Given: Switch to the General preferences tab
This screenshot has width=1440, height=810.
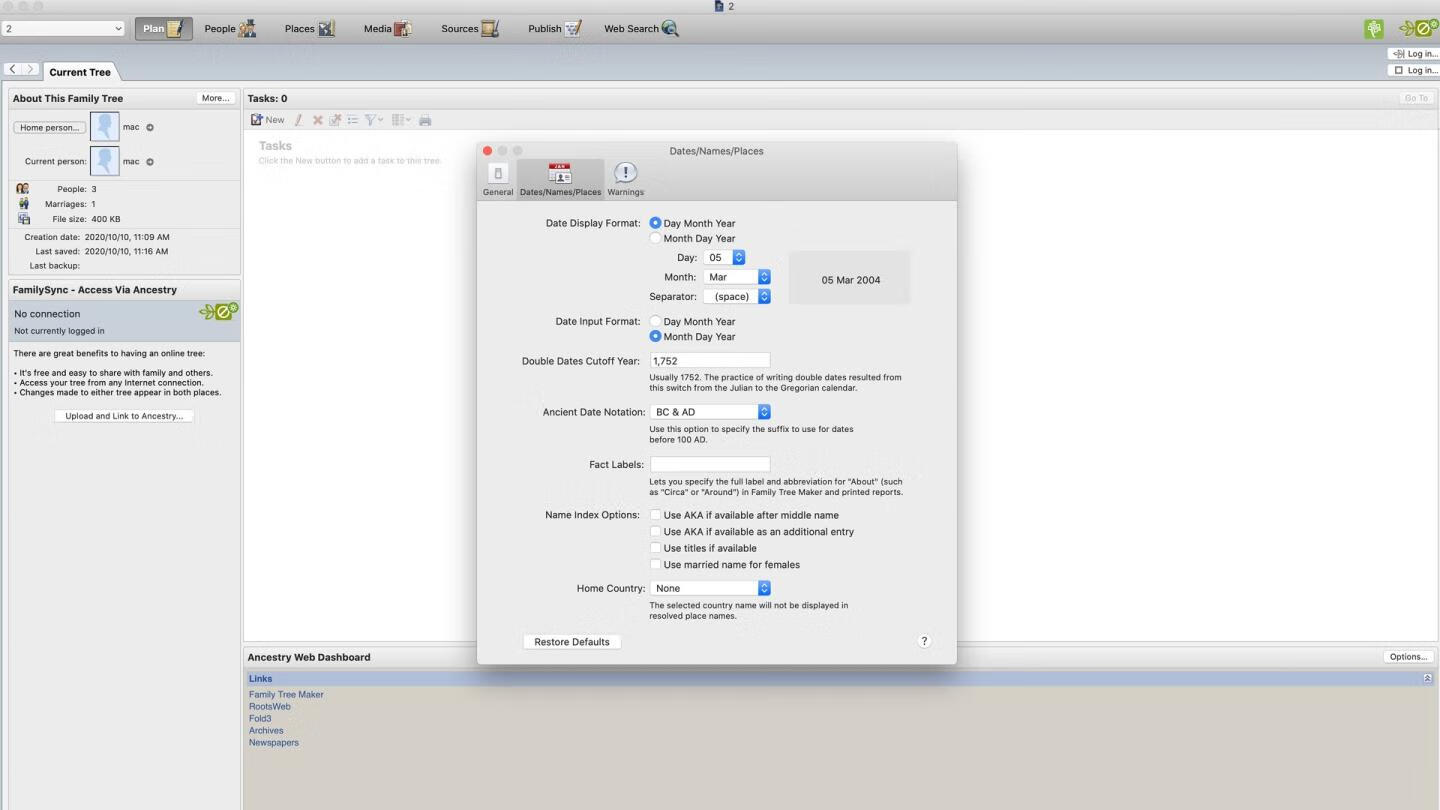Looking at the screenshot, I should coord(497,177).
